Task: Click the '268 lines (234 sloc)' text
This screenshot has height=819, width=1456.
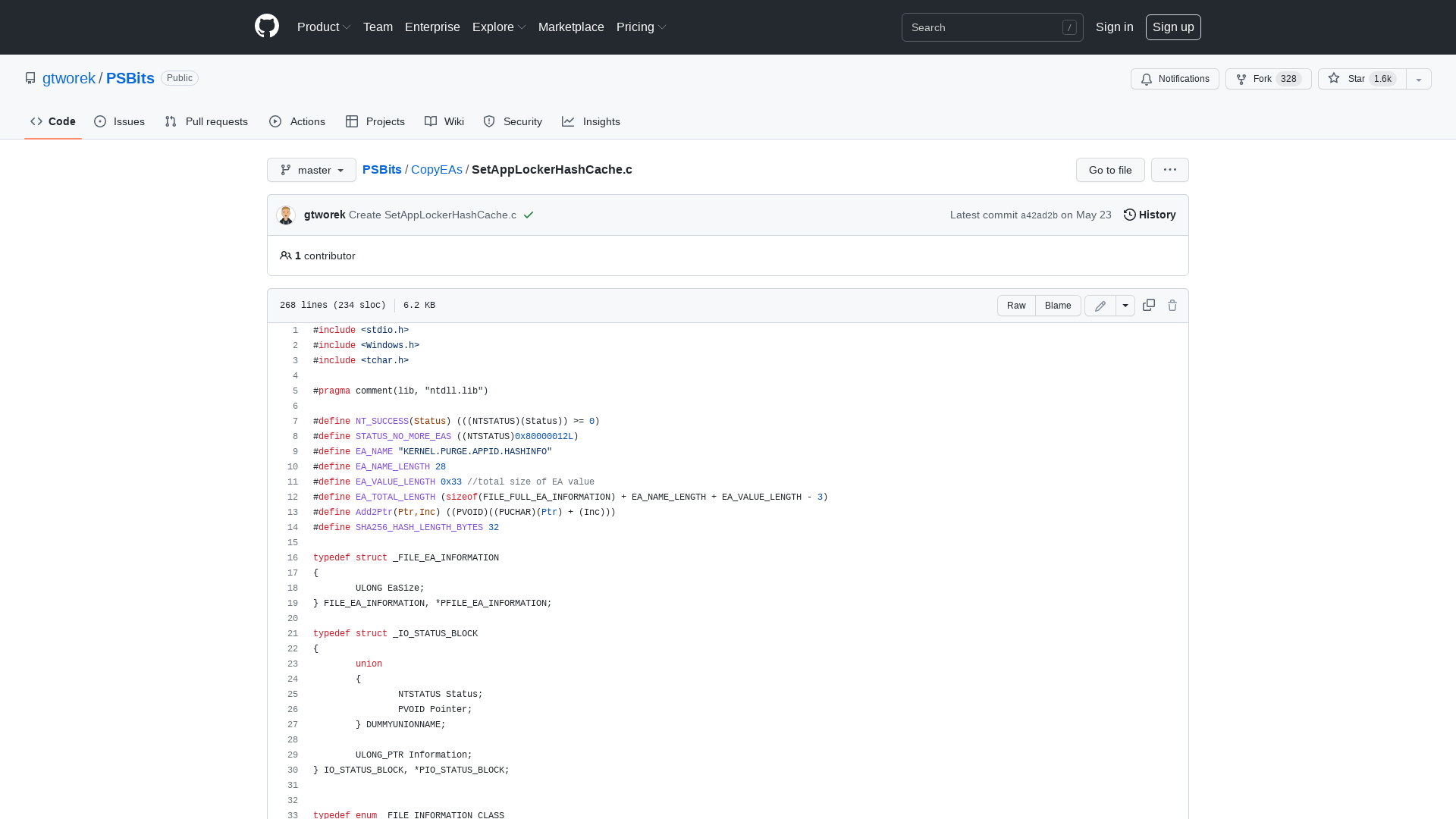Action: point(333,305)
